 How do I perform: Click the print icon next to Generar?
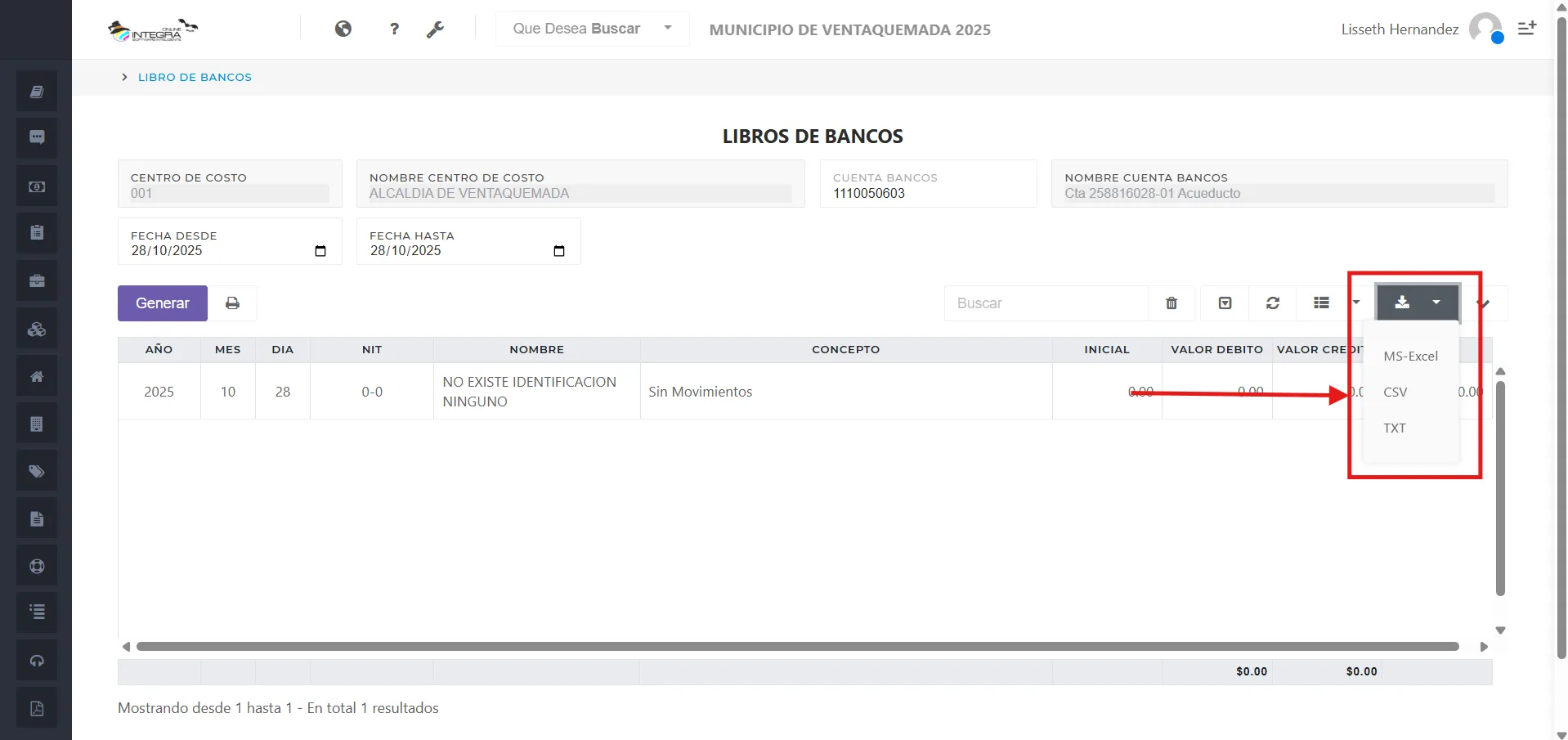(x=233, y=303)
